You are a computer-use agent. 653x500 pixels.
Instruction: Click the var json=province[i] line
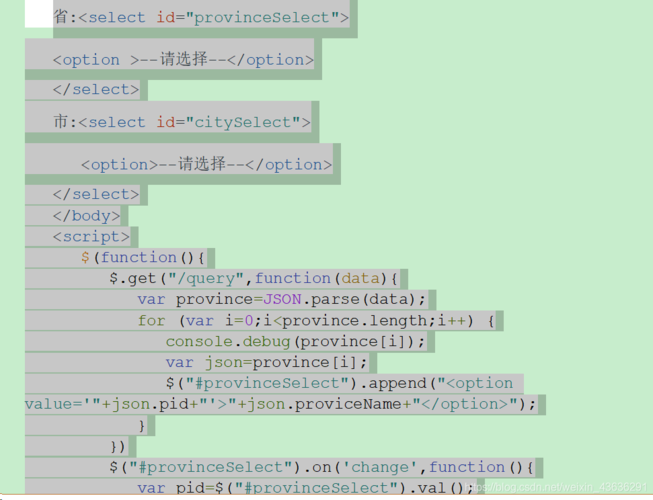267,362
